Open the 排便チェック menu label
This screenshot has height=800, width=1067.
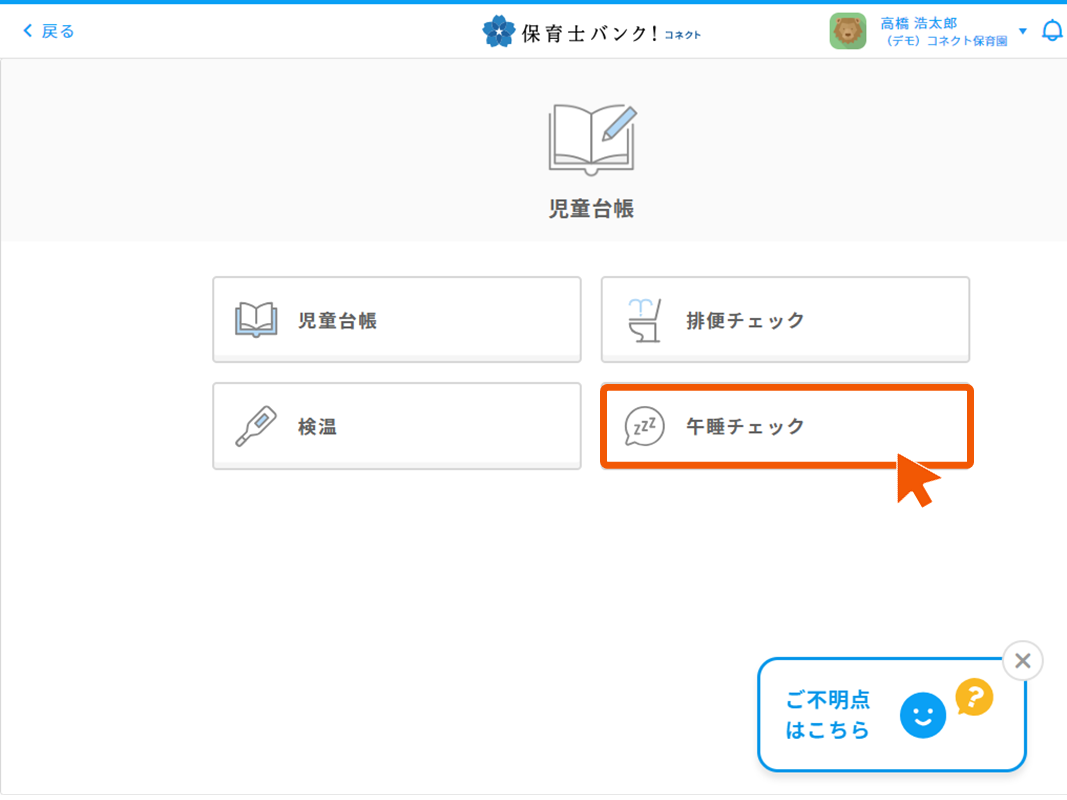(745, 321)
